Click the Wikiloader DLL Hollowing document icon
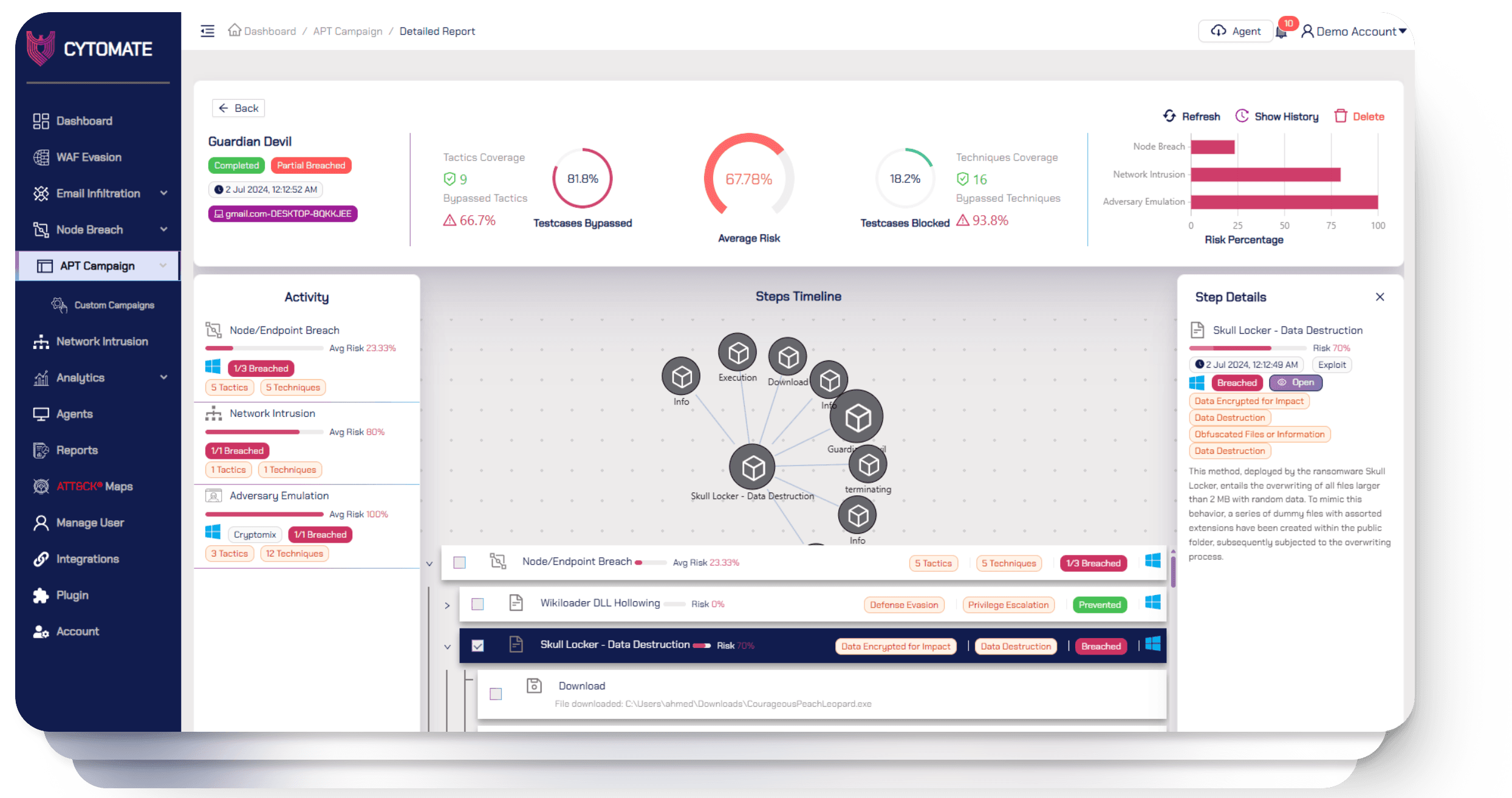 (516, 603)
